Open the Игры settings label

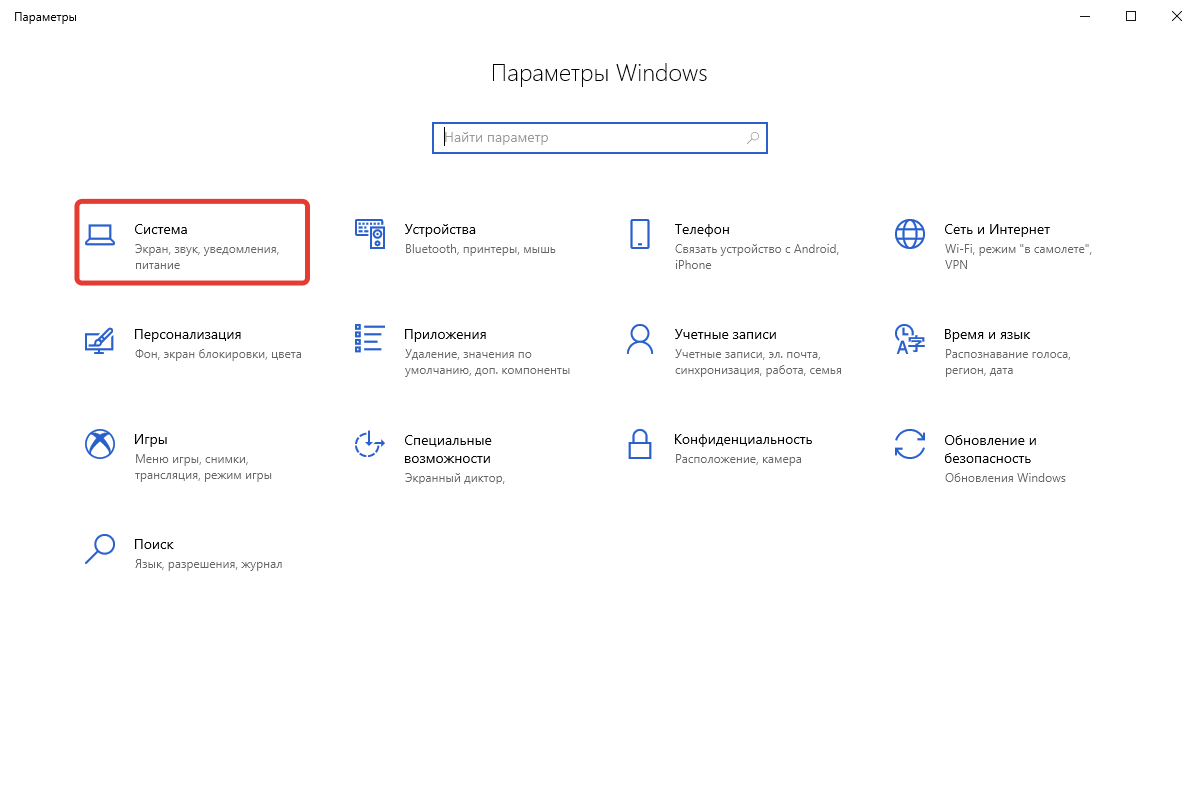pyautogui.click(x=151, y=439)
